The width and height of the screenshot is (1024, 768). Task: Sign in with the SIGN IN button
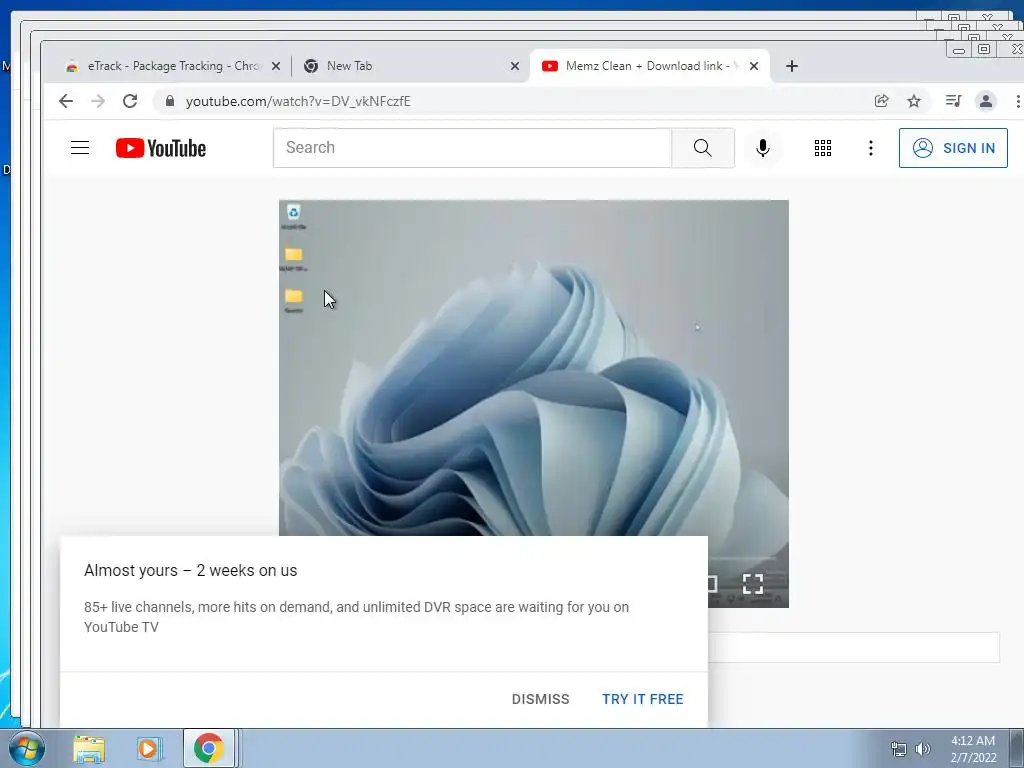953,148
